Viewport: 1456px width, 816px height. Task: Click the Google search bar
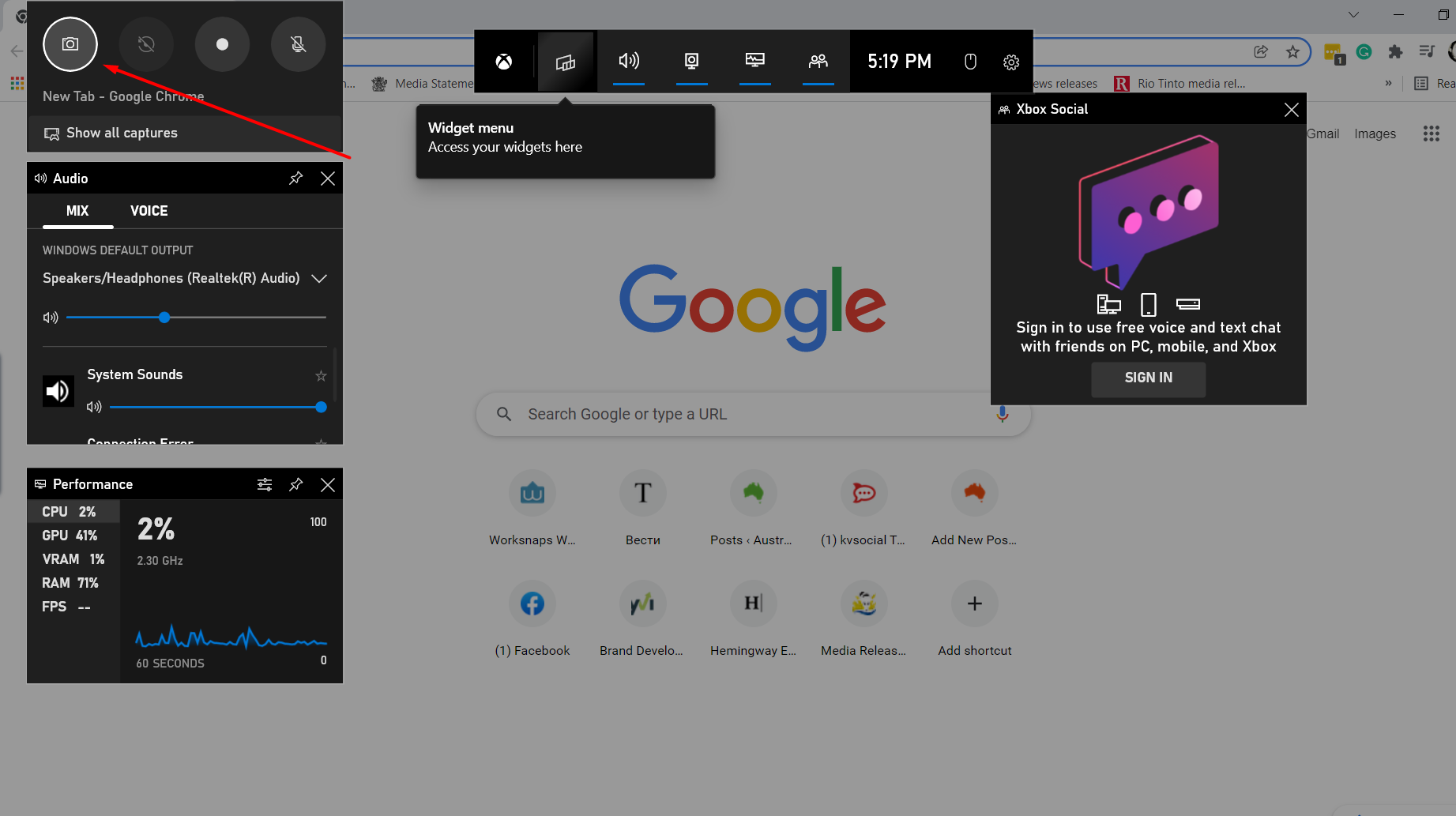click(751, 413)
